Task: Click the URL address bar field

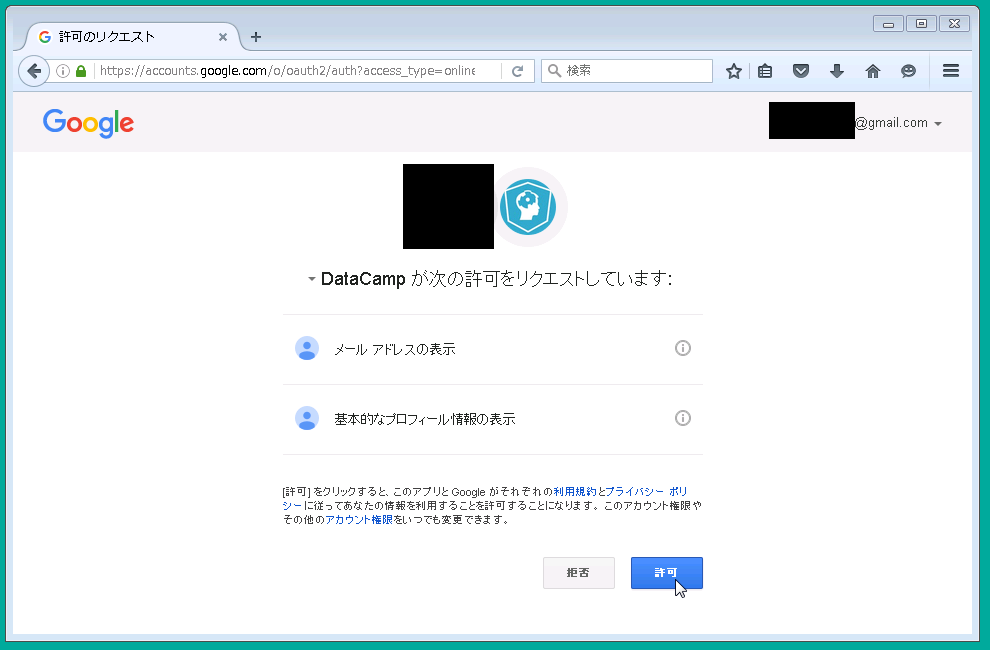Action: pos(287,71)
